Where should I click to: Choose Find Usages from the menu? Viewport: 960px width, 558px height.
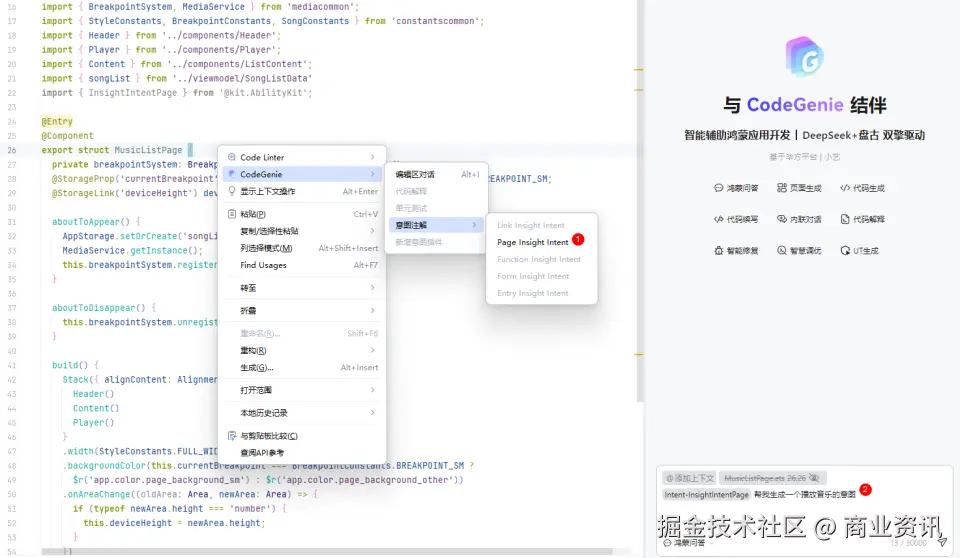pos(302,265)
